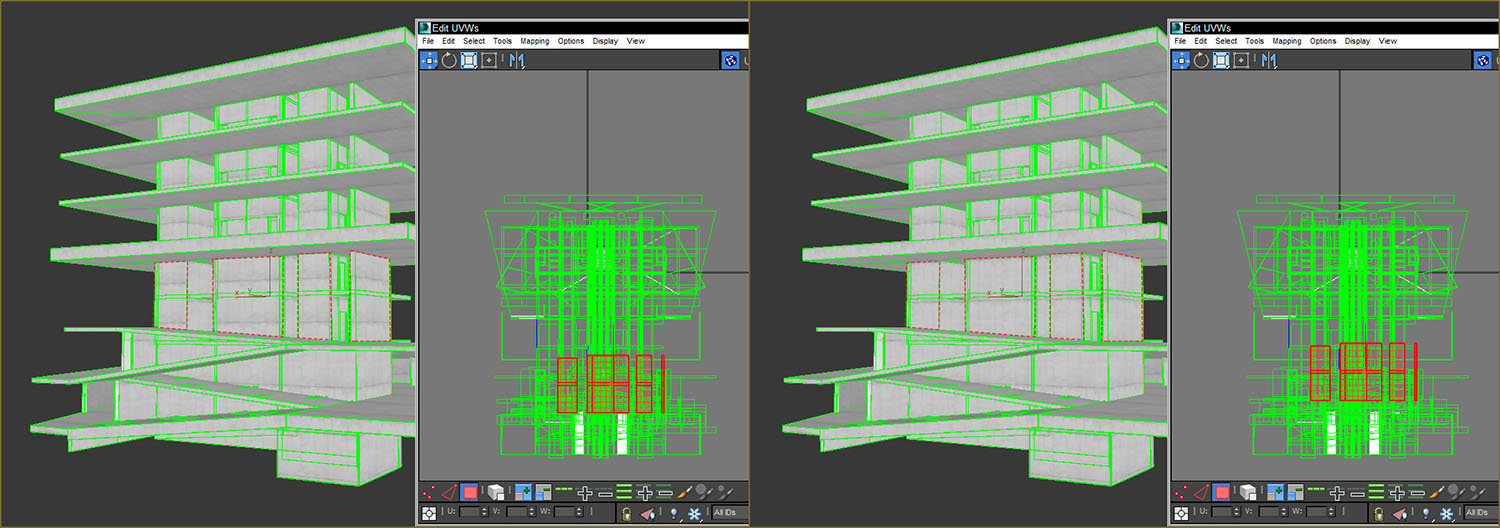
Task: Open the All IDs dropdown in right UVW editor
Action: tap(1480, 514)
